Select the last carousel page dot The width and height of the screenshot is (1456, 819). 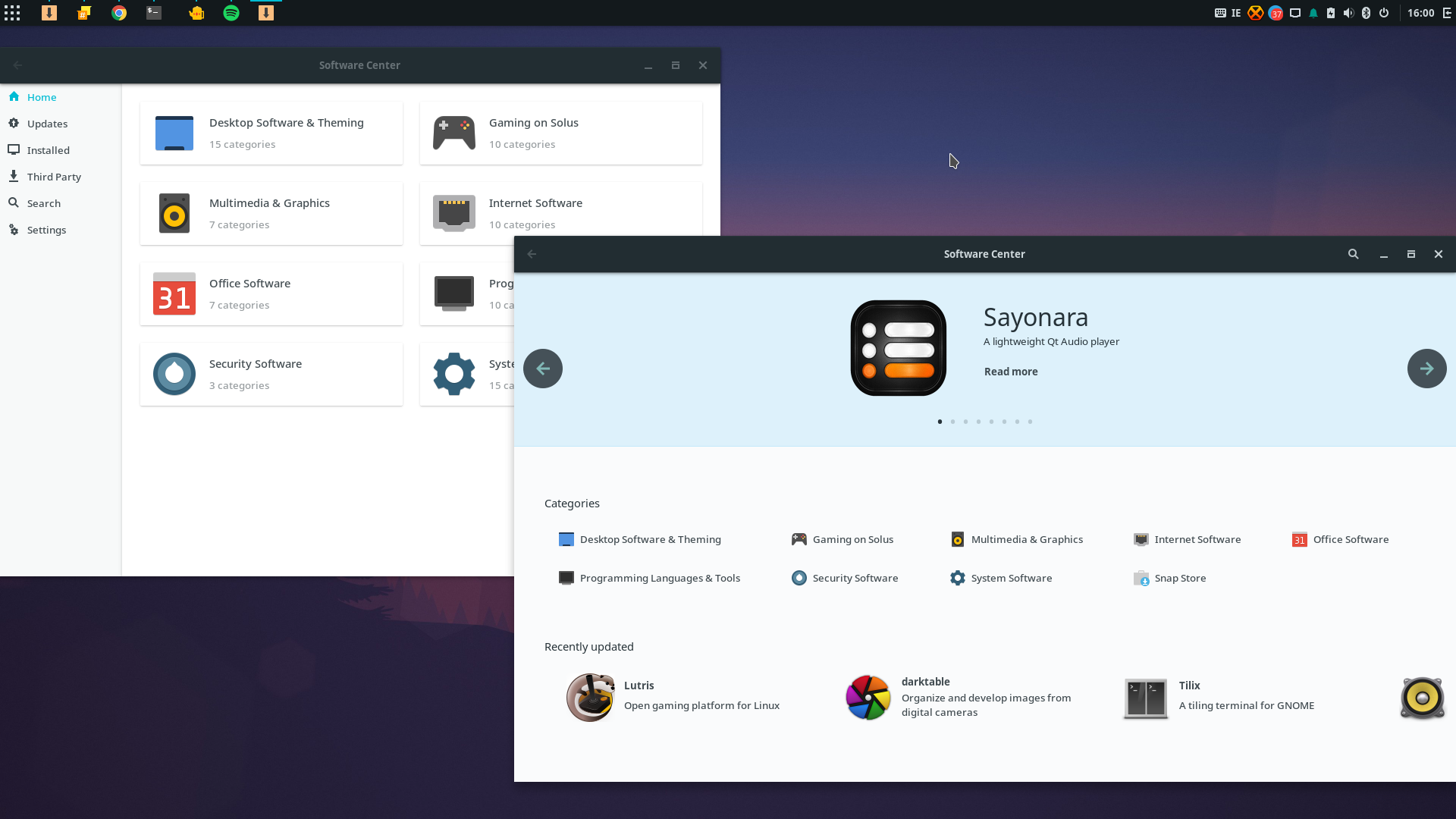click(x=1030, y=422)
